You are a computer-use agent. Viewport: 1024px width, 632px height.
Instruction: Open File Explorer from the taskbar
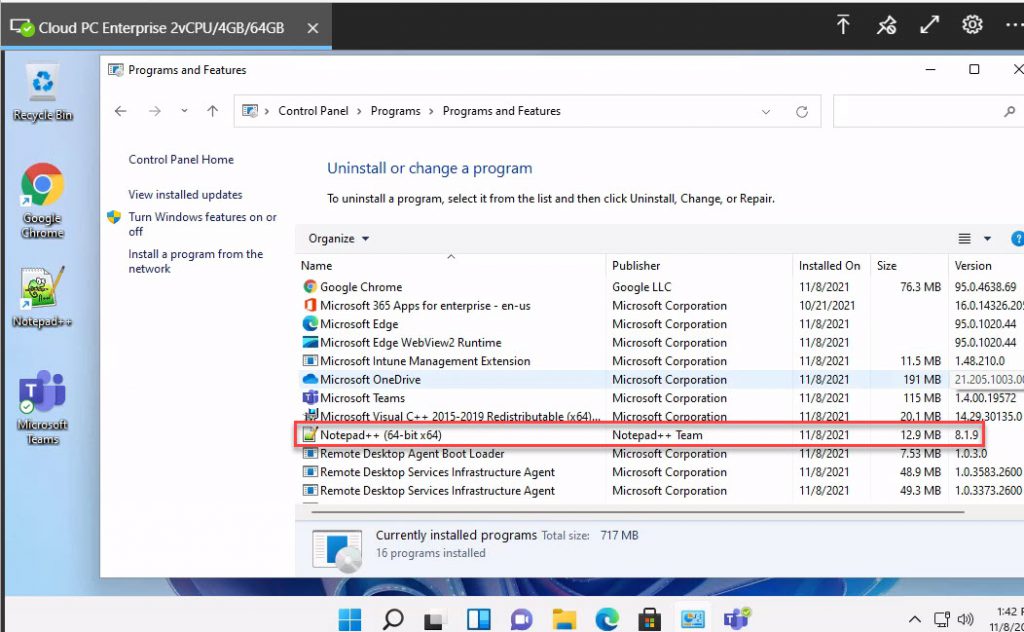[x=564, y=618]
